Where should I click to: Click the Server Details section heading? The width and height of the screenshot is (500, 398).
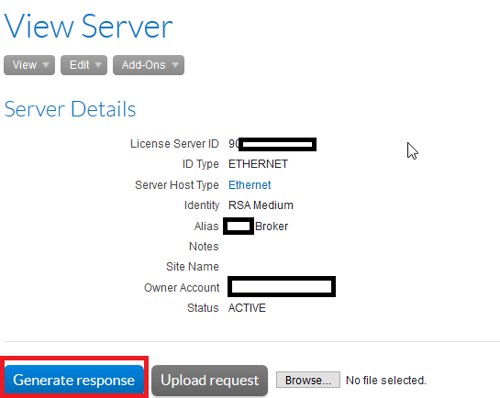click(70, 109)
